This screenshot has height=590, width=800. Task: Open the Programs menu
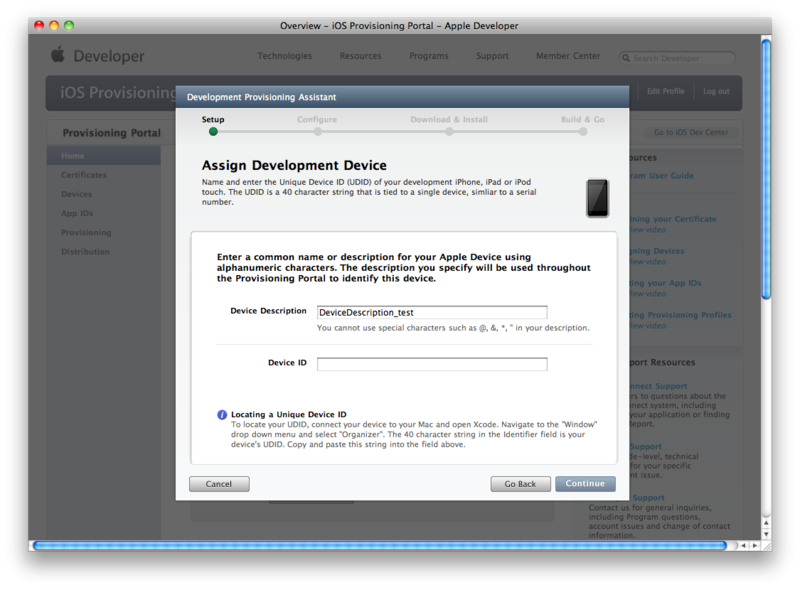click(429, 56)
